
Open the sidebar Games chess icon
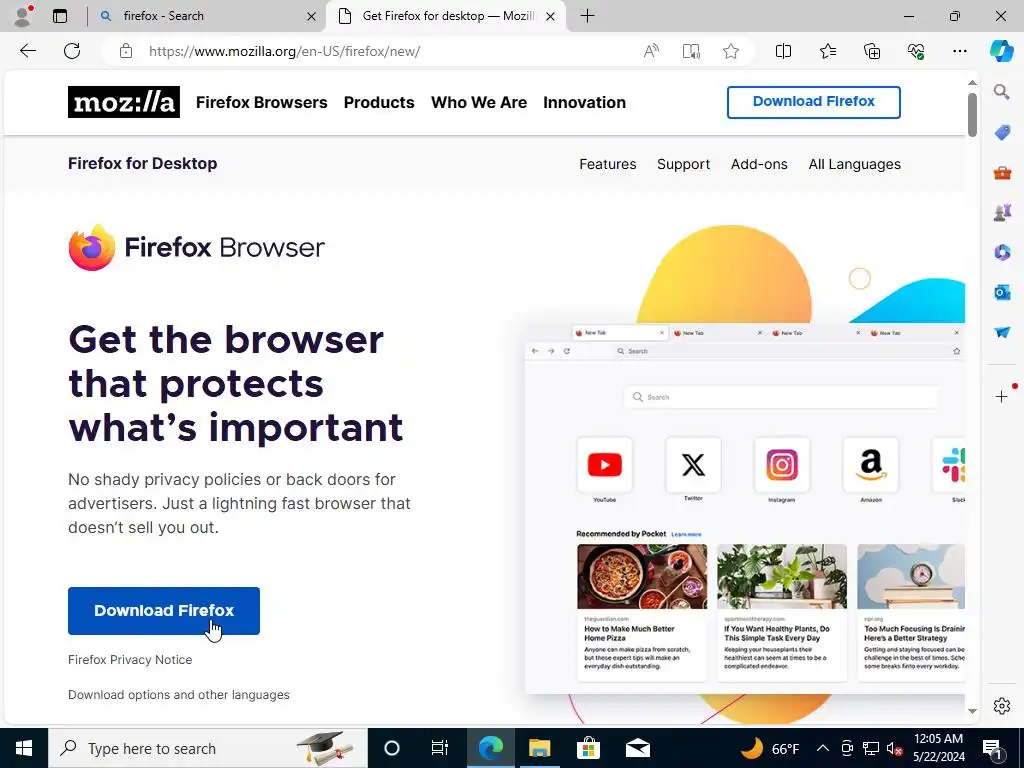(1002, 212)
